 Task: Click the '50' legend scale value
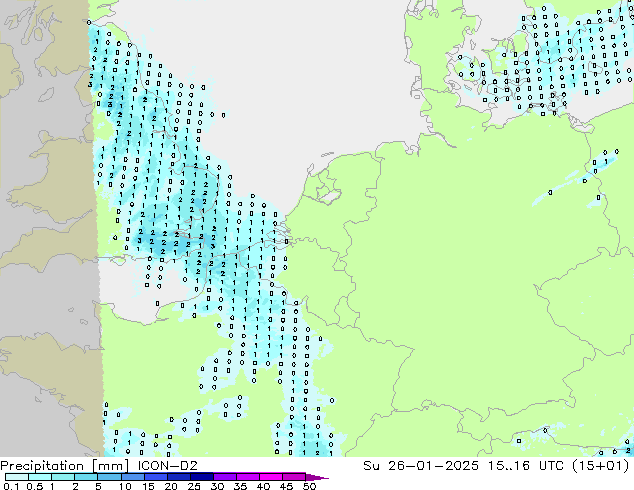(309, 486)
